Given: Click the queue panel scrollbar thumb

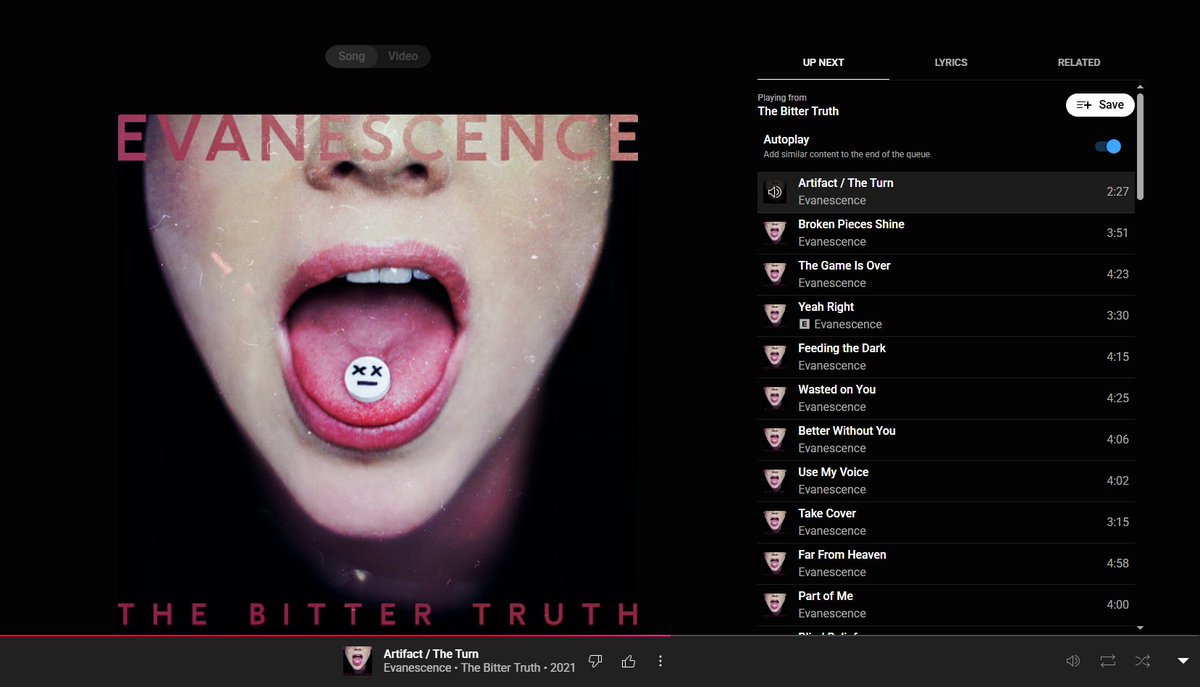Looking at the screenshot, I should (1140, 146).
